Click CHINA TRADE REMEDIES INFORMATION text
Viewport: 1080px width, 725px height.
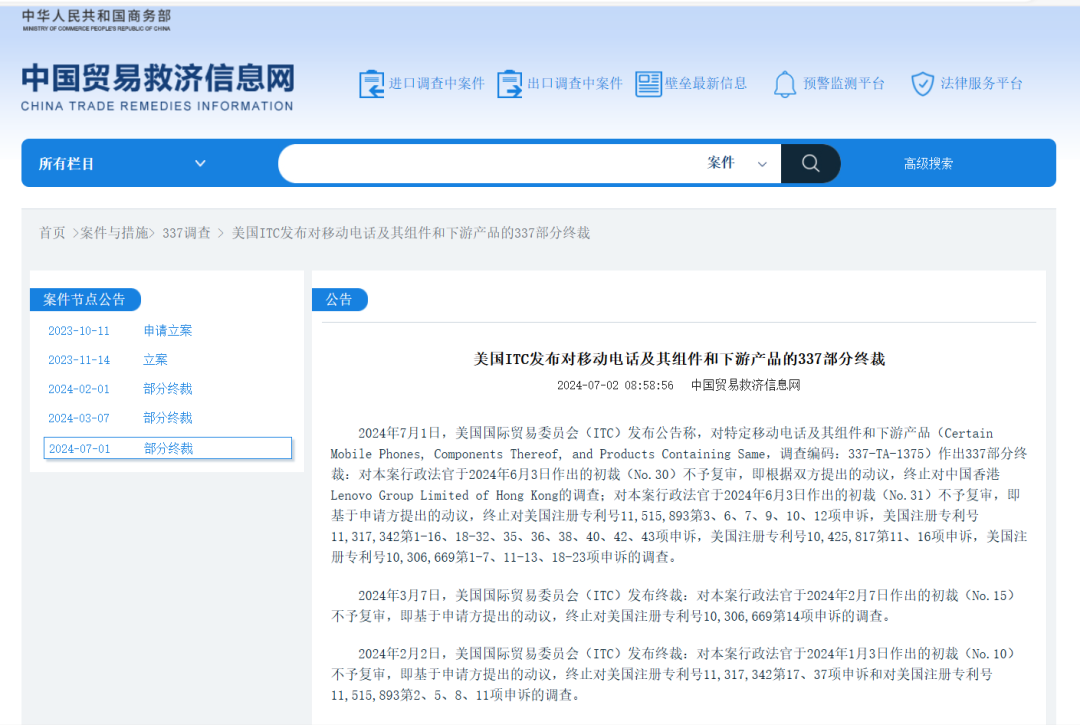157,106
